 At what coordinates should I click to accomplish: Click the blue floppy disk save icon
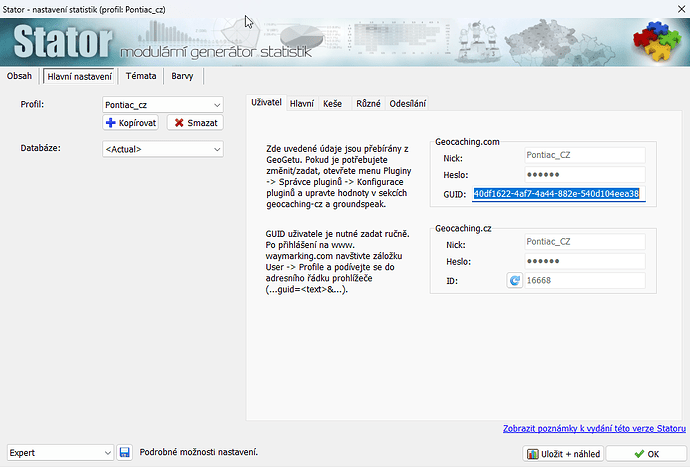click(125, 453)
